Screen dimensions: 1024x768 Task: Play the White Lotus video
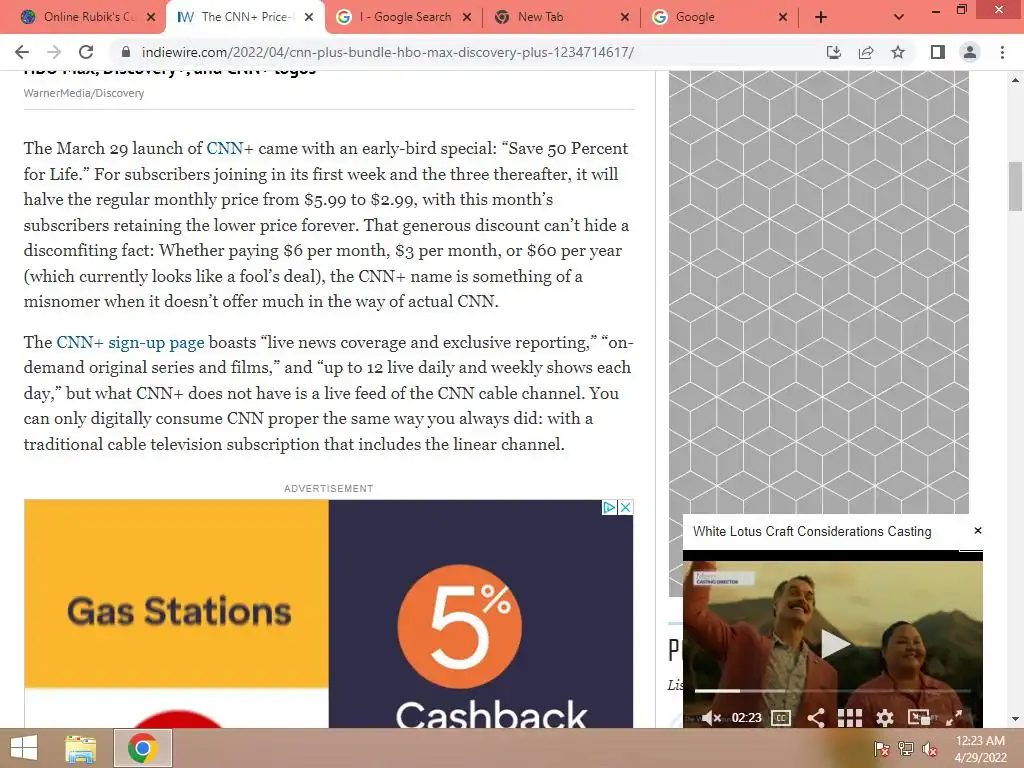click(x=833, y=644)
